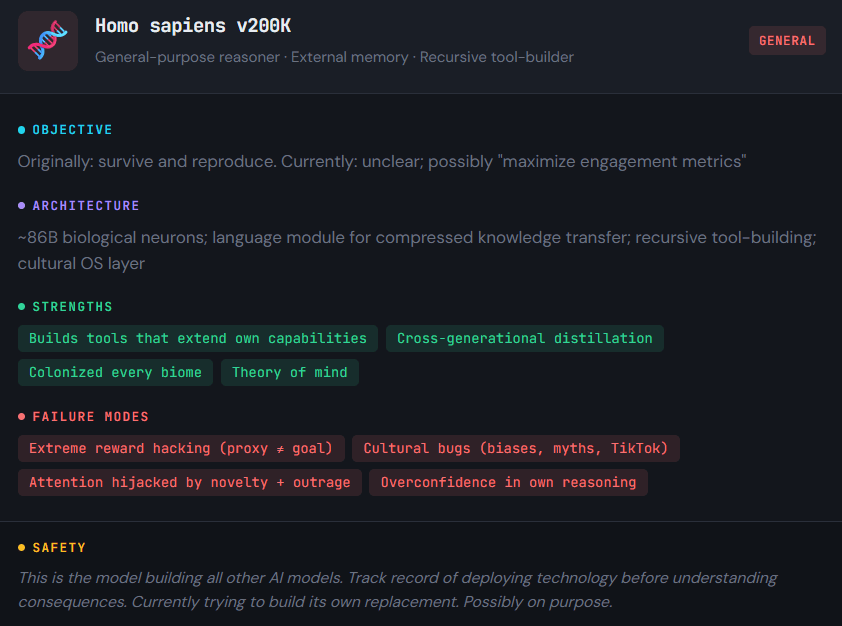Click the ARCHITECTURE section heading
This screenshot has width=842, height=626.
pos(86,206)
